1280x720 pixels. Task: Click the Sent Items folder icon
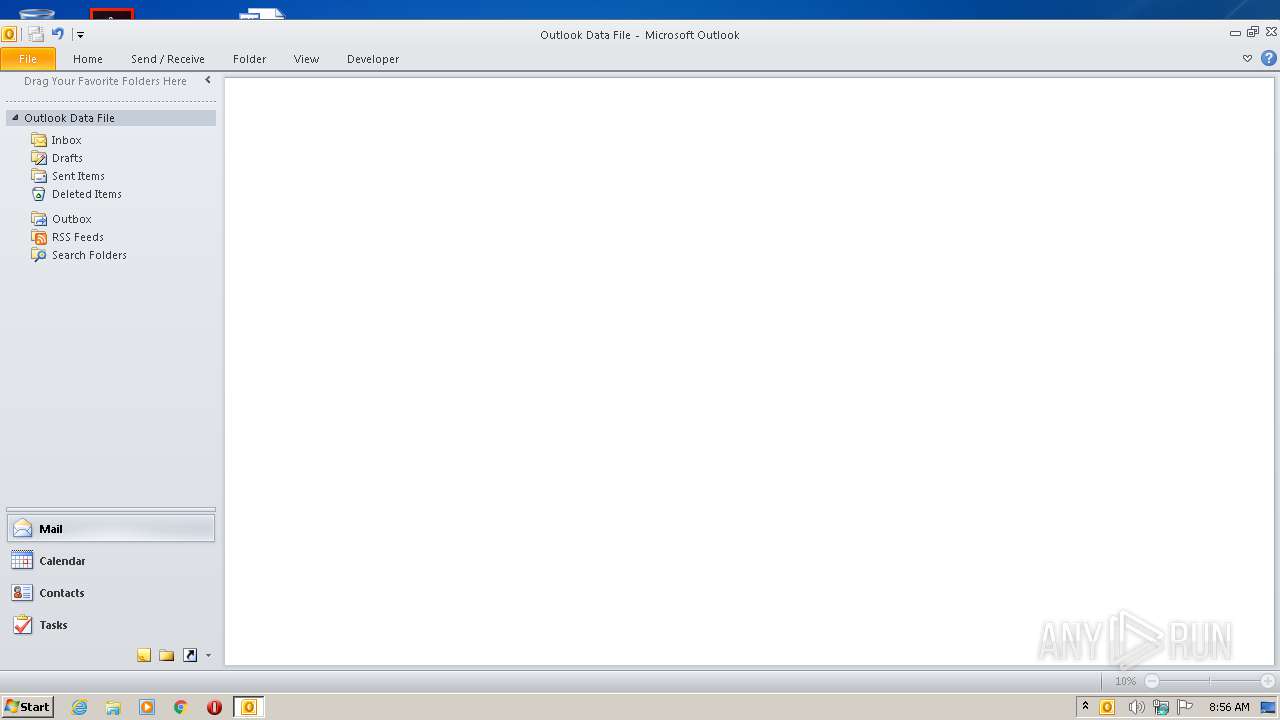tap(39, 176)
